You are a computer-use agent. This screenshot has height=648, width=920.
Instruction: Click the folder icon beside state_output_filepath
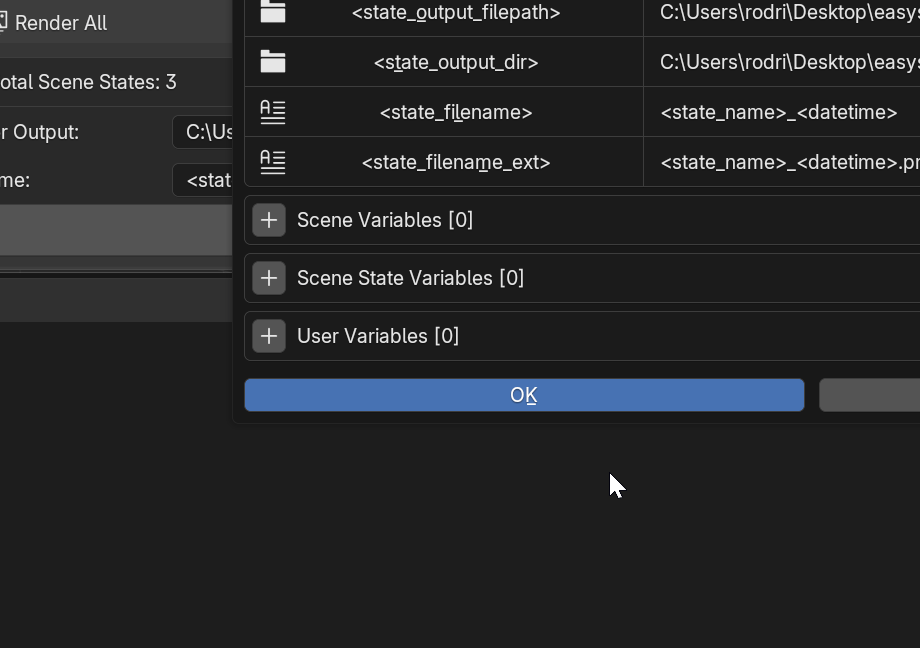tap(272, 11)
